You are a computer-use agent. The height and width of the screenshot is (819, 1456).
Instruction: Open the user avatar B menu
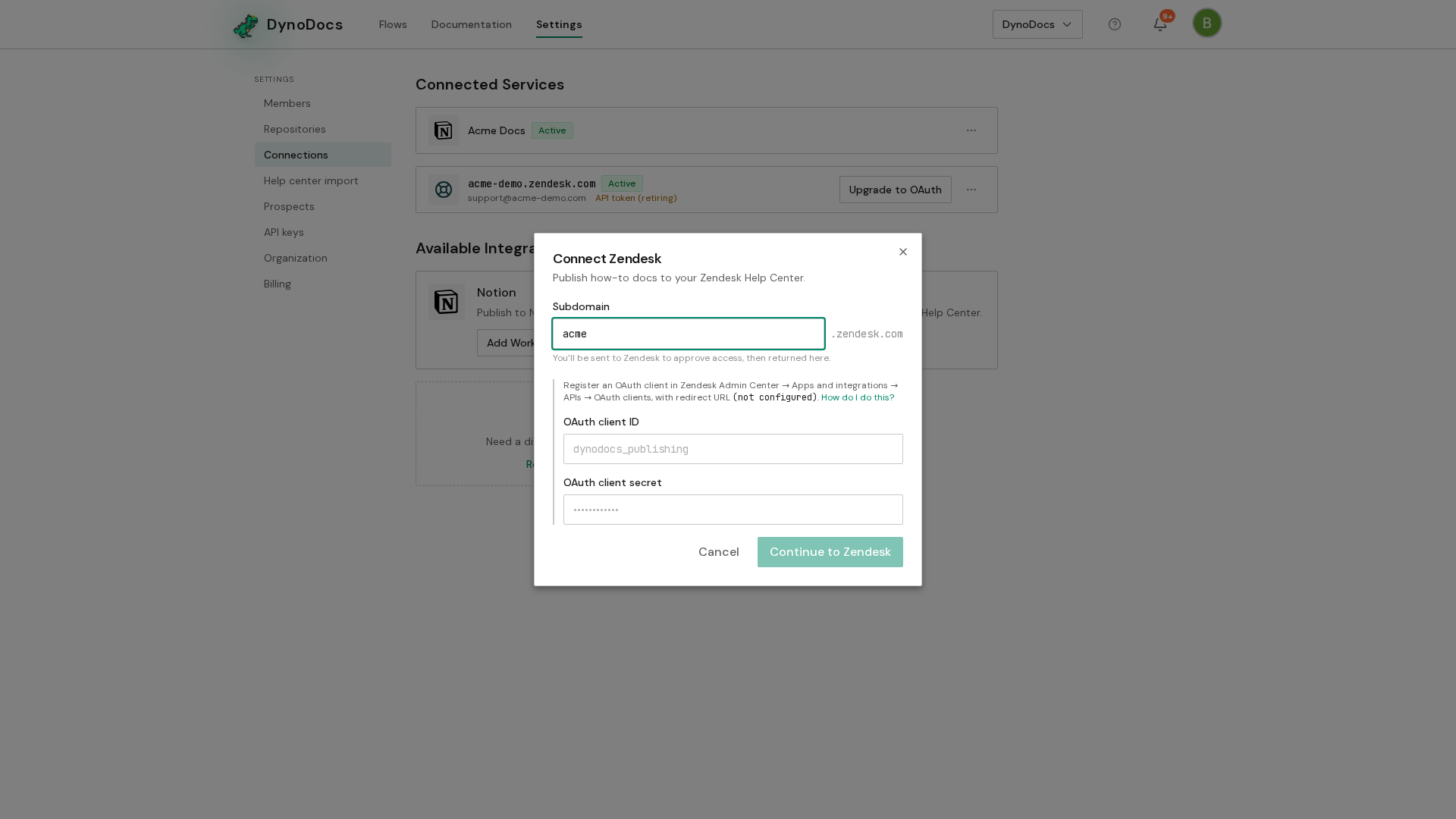(x=1207, y=23)
